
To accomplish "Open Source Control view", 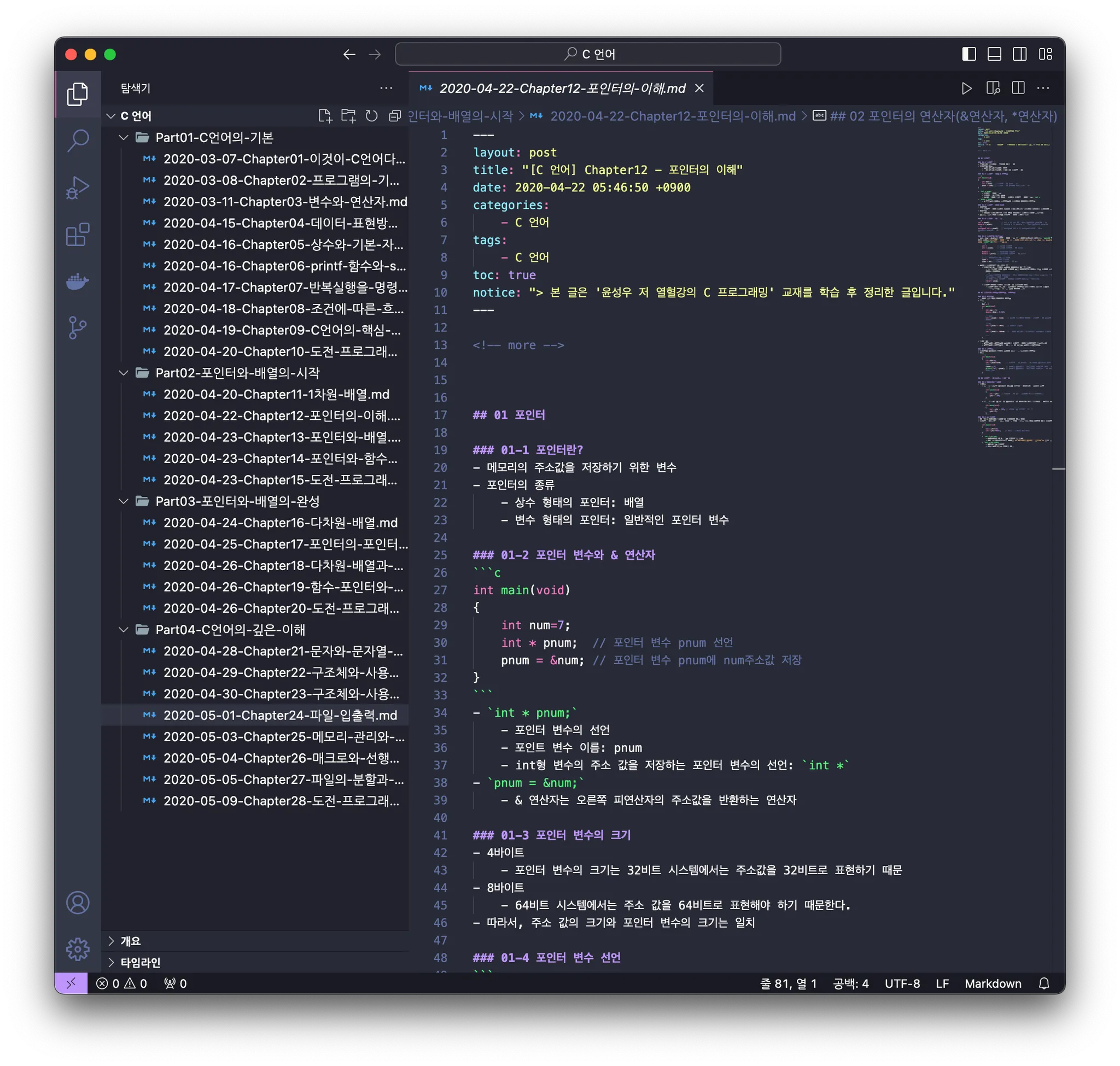I will point(78,328).
